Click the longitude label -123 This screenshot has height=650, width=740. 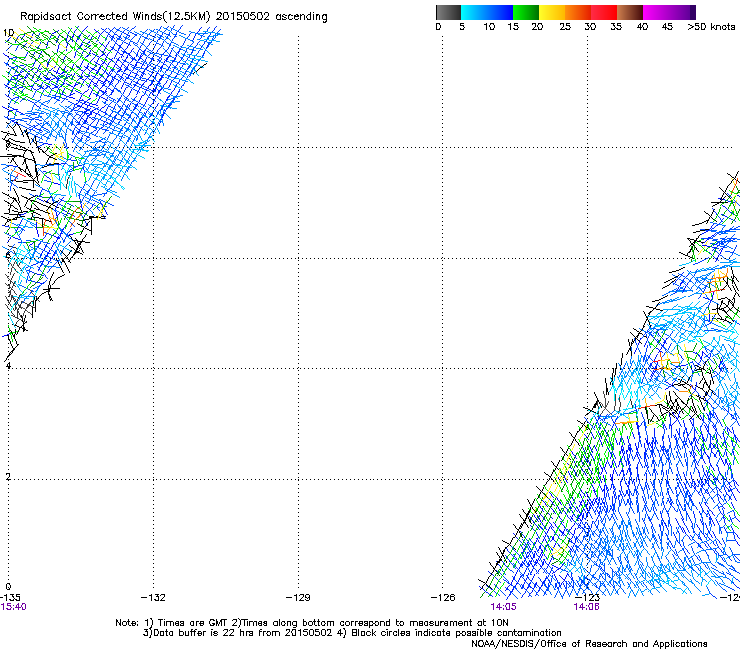click(x=588, y=598)
